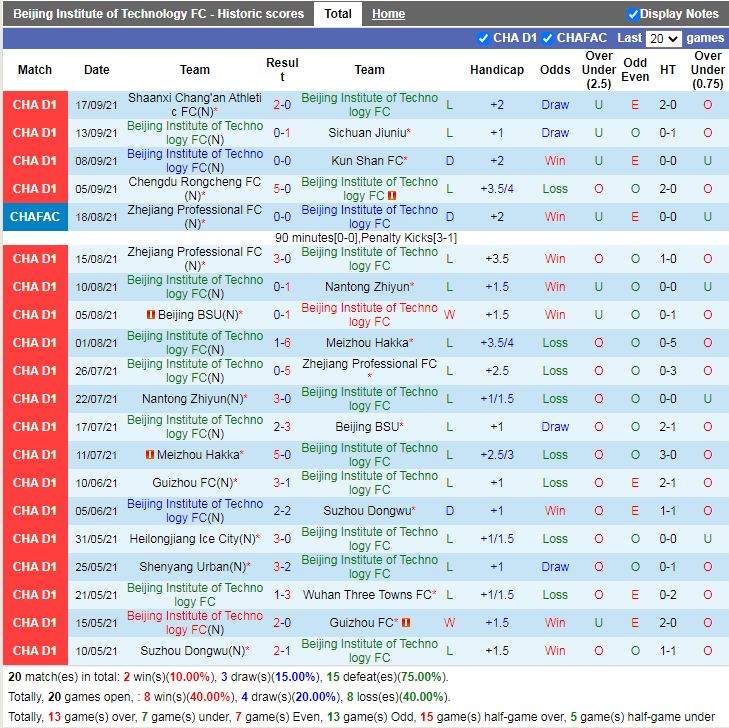This screenshot has height=728, width=729.
Task: Click the Kun Shan FC team name
Action: point(367,161)
